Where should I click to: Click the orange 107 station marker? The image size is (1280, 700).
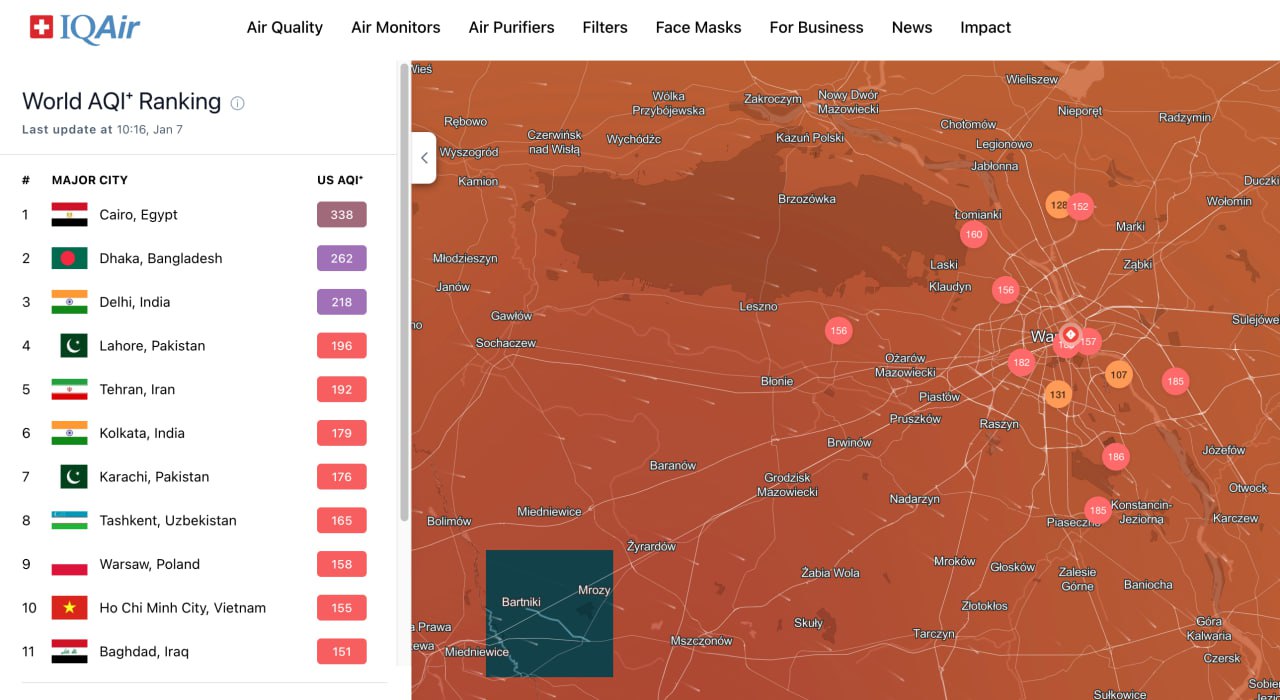coord(1119,375)
